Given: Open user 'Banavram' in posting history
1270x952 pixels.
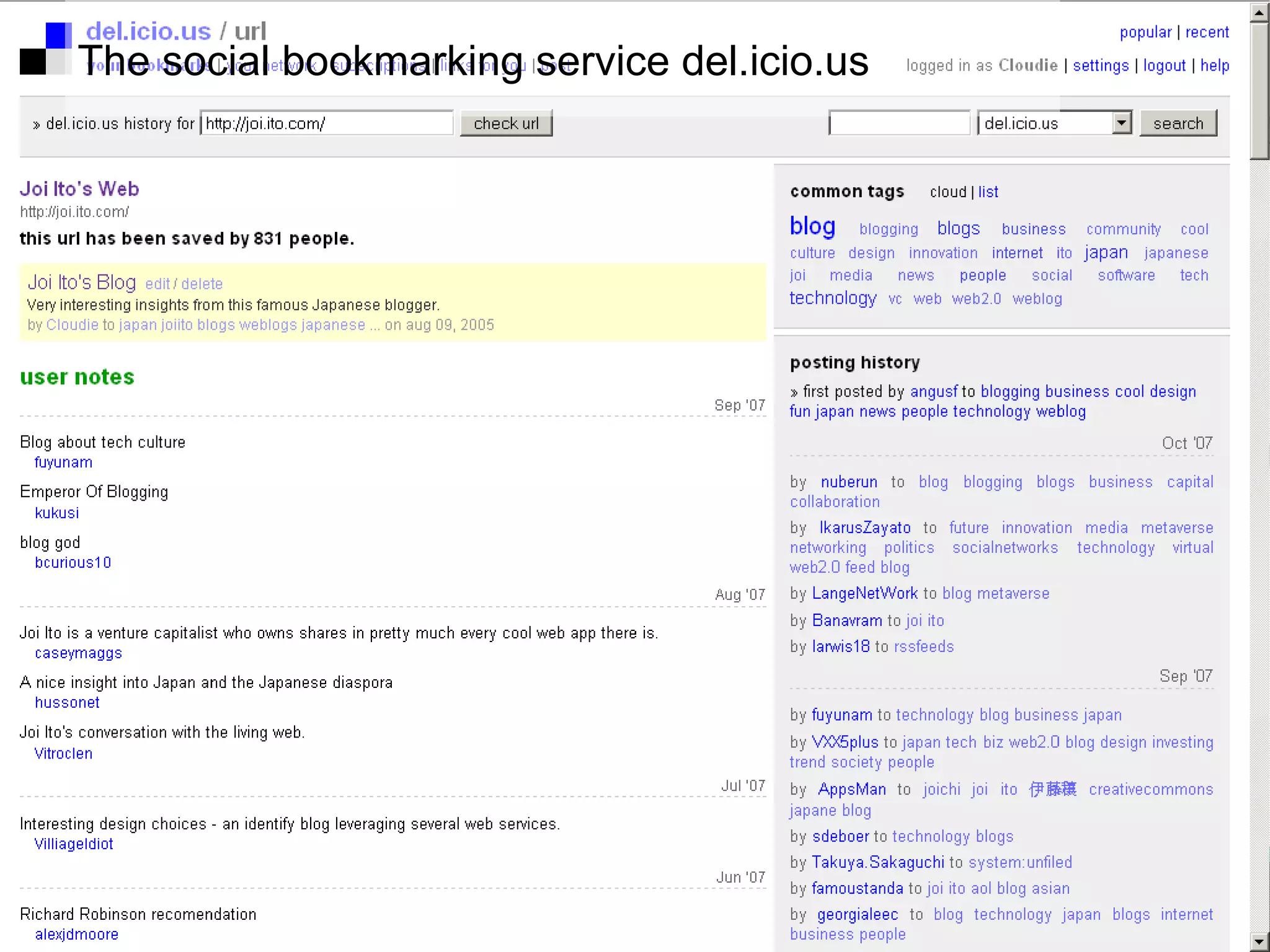Looking at the screenshot, I should click(x=846, y=620).
